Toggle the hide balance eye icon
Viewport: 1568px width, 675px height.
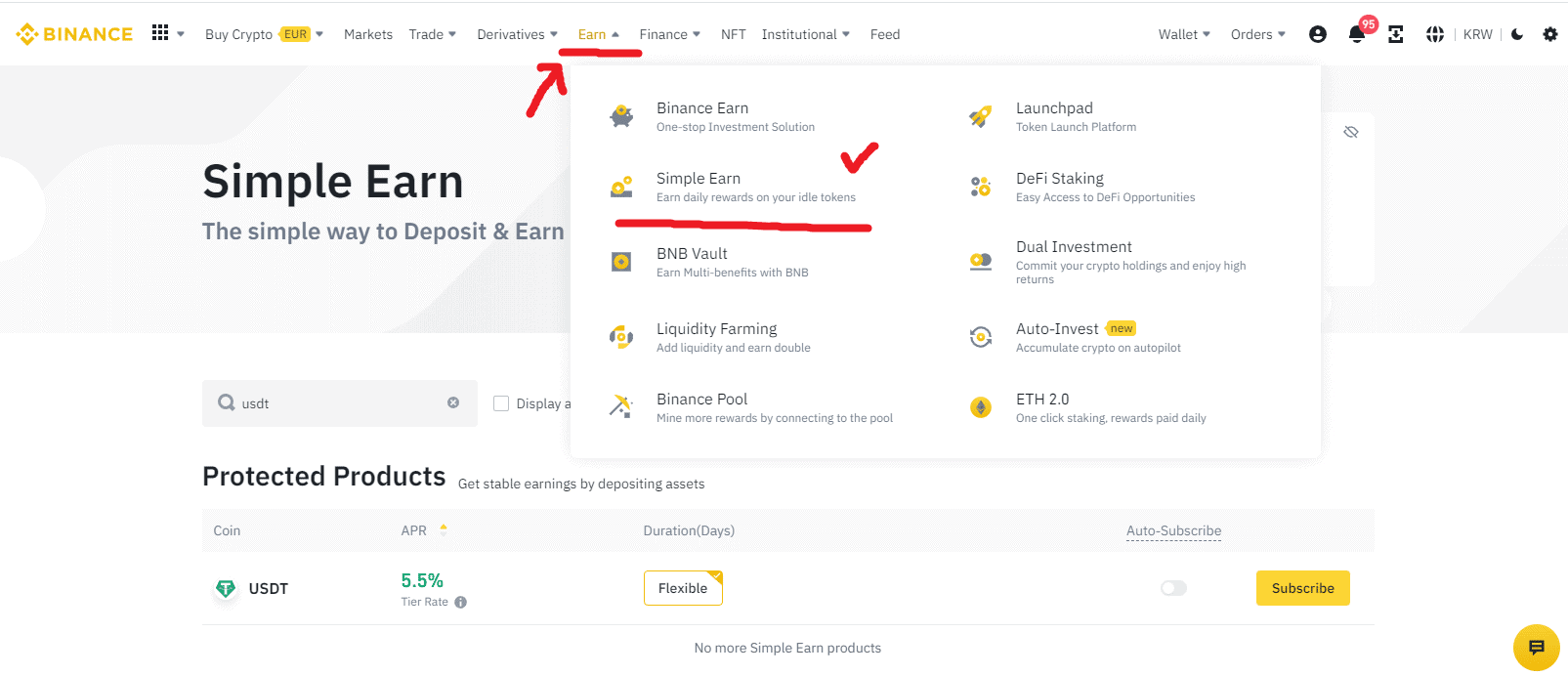click(x=1351, y=132)
